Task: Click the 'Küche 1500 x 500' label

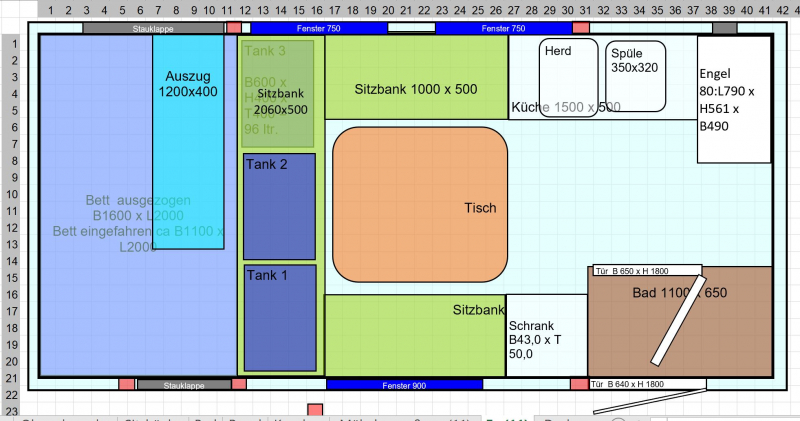Action: coord(566,107)
